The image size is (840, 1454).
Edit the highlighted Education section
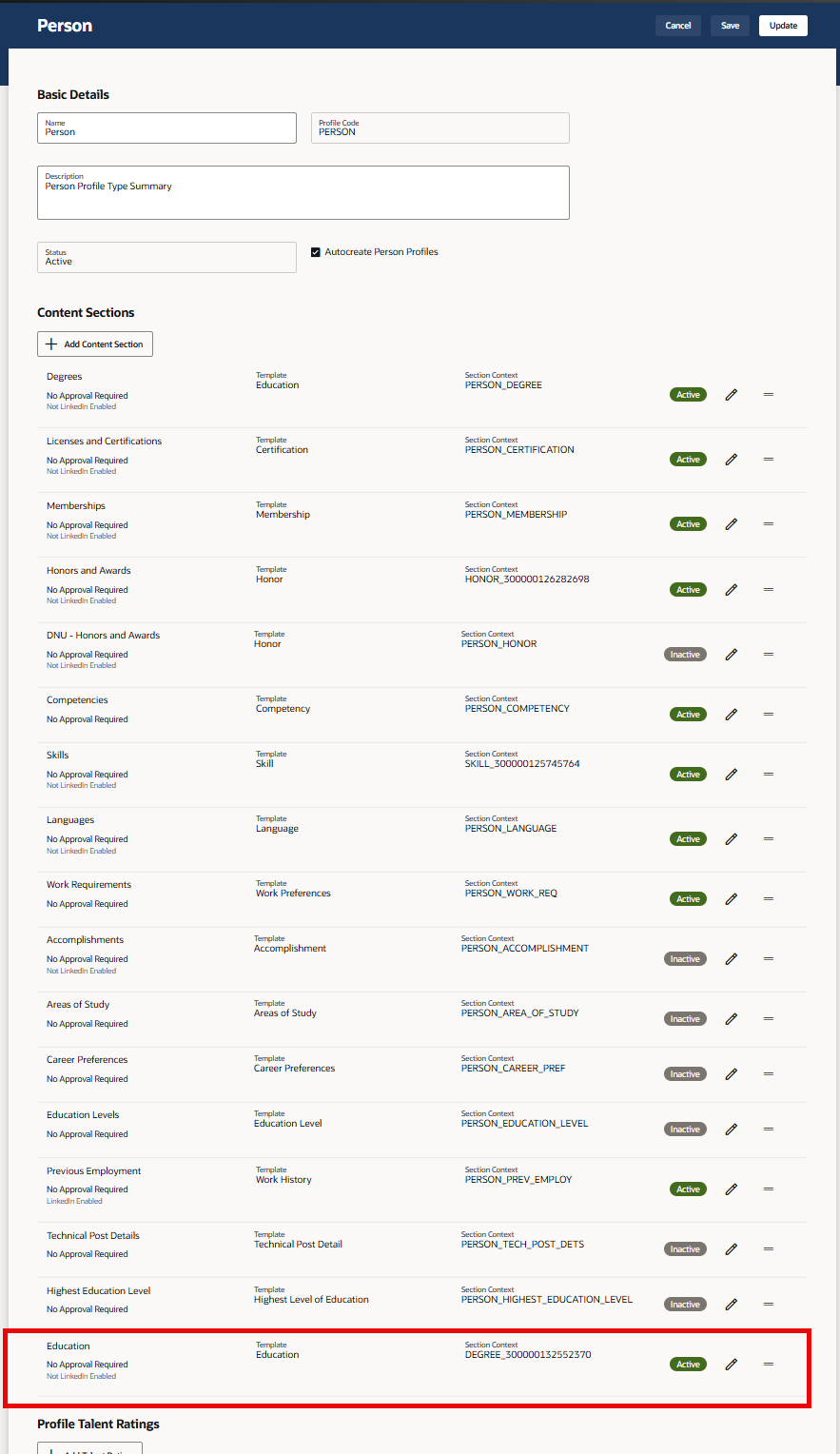tap(731, 1364)
